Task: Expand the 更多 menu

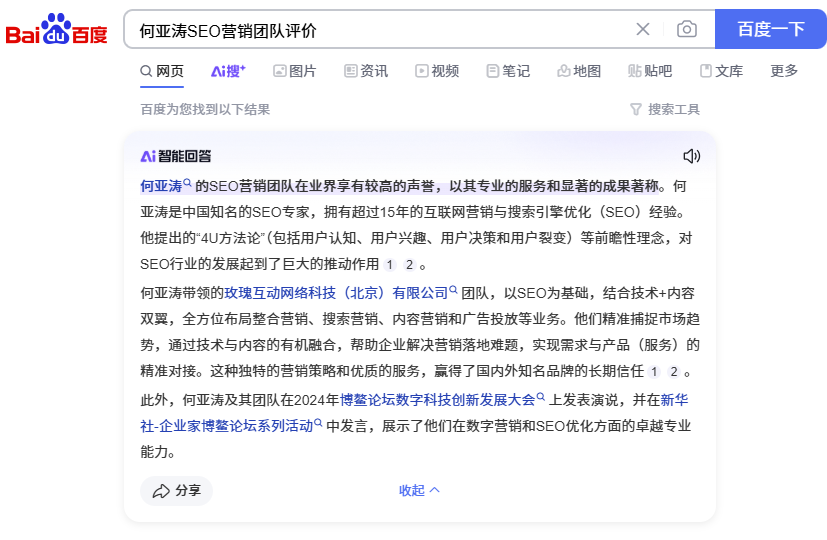Action: [784, 71]
